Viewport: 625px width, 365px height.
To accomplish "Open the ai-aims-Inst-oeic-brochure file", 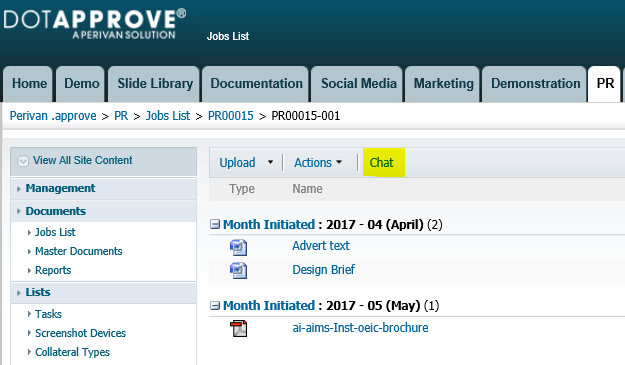I will (x=360, y=328).
